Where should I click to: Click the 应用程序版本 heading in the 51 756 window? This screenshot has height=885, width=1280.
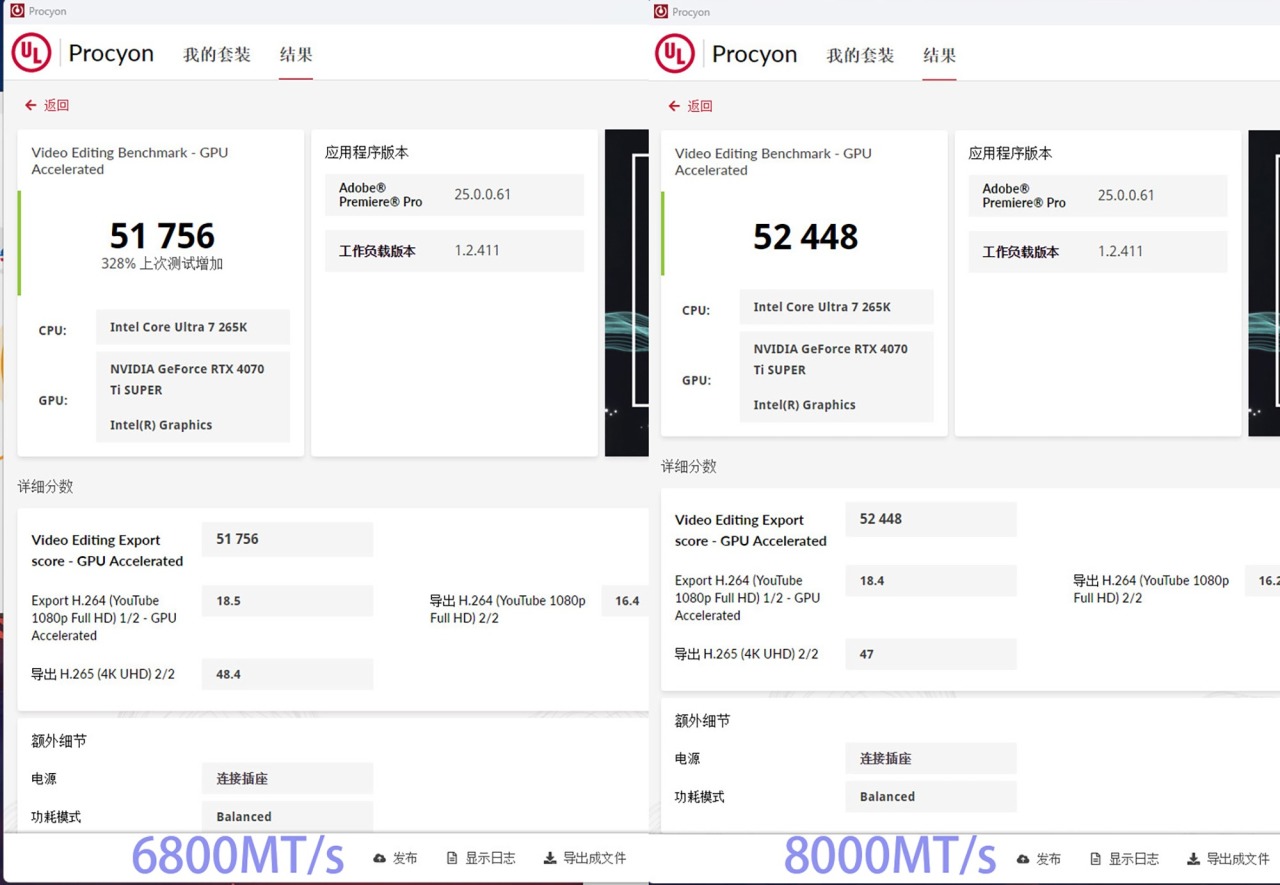pyautogui.click(x=367, y=153)
